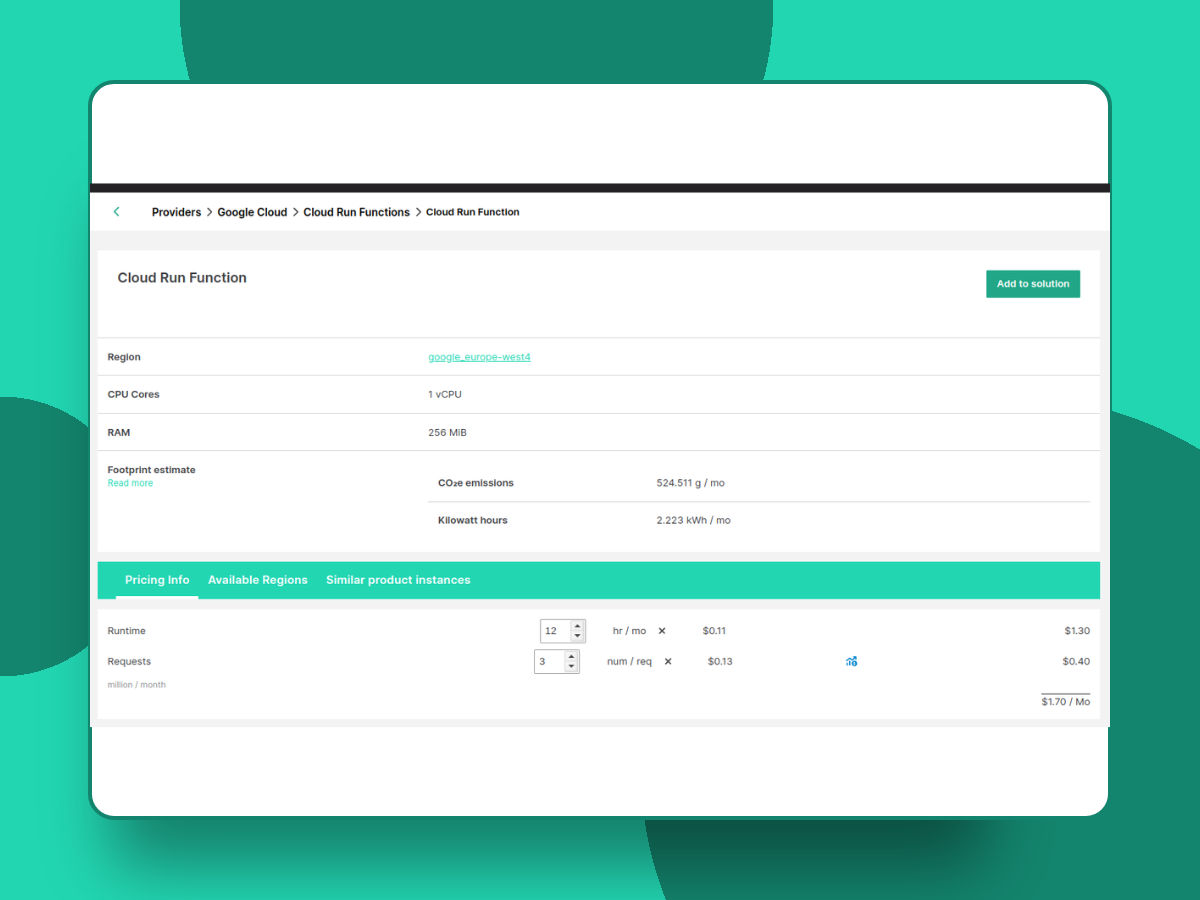Click the num / req unit label
Screen dimensions: 1200x900
[x=629, y=661]
